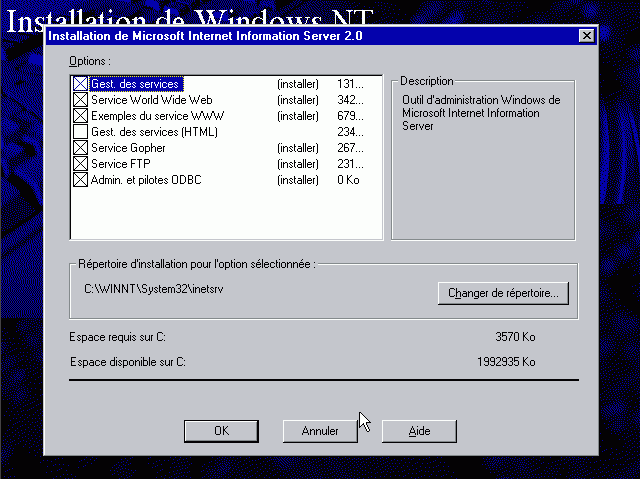Click the dialog title bar text
Image resolution: width=640 pixels, height=479 pixels.
(205, 36)
